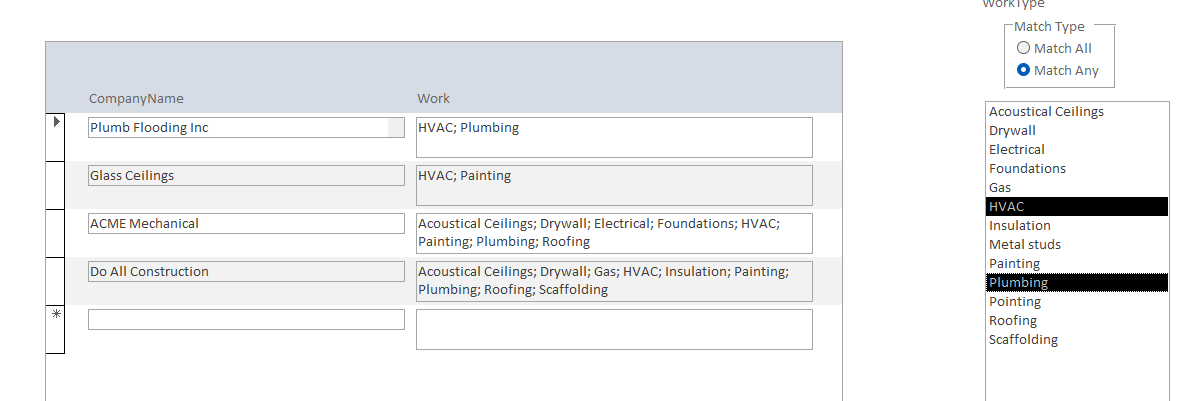Select Scaffolding in the work type list
Image resolution: width=1184 pixels, height=401 pixels.
pyautogui.click(x=1023, y=339)
